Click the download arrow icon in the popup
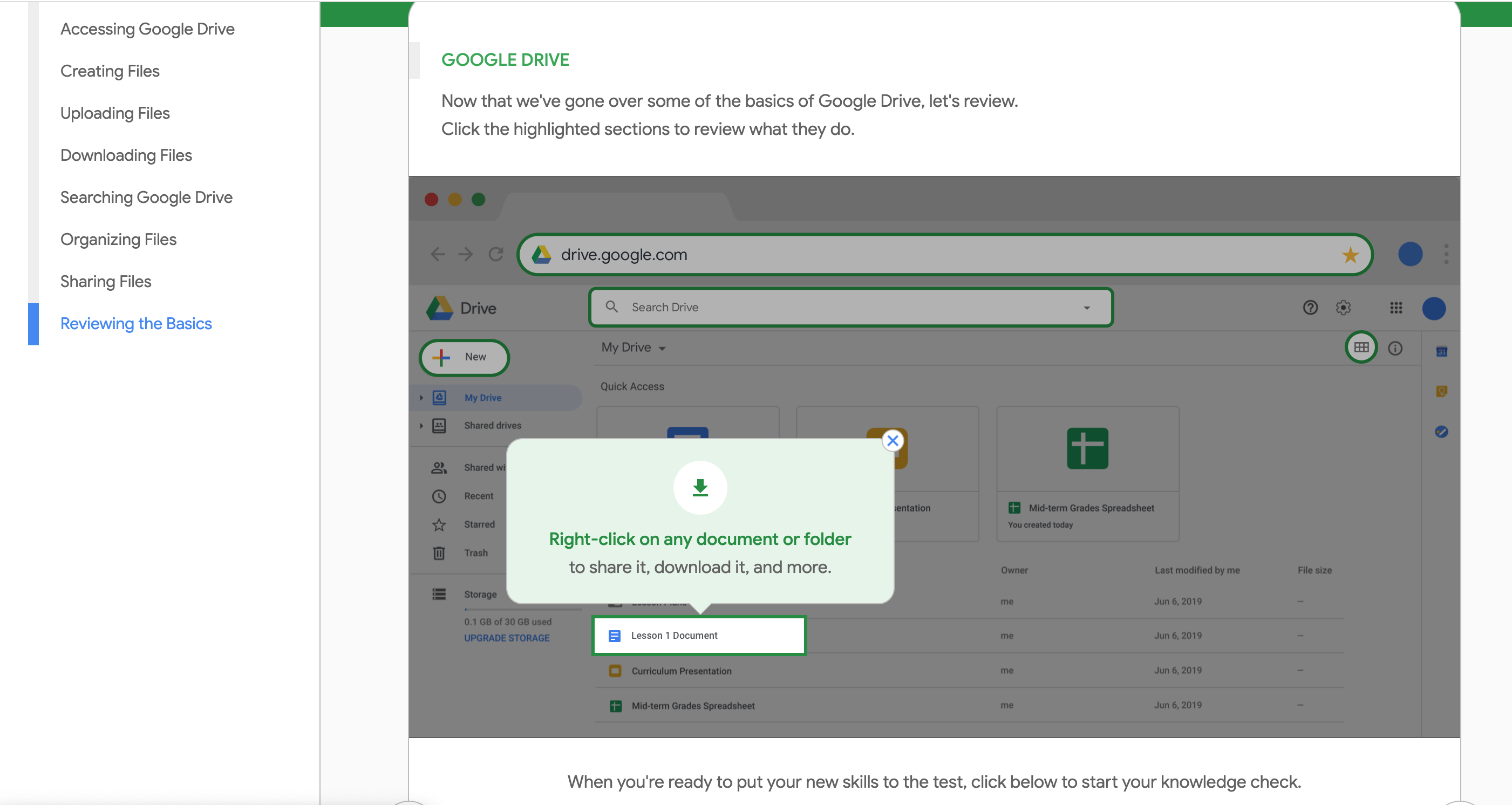Screen dimensions: 1512x805 click(x=700, y=488)
